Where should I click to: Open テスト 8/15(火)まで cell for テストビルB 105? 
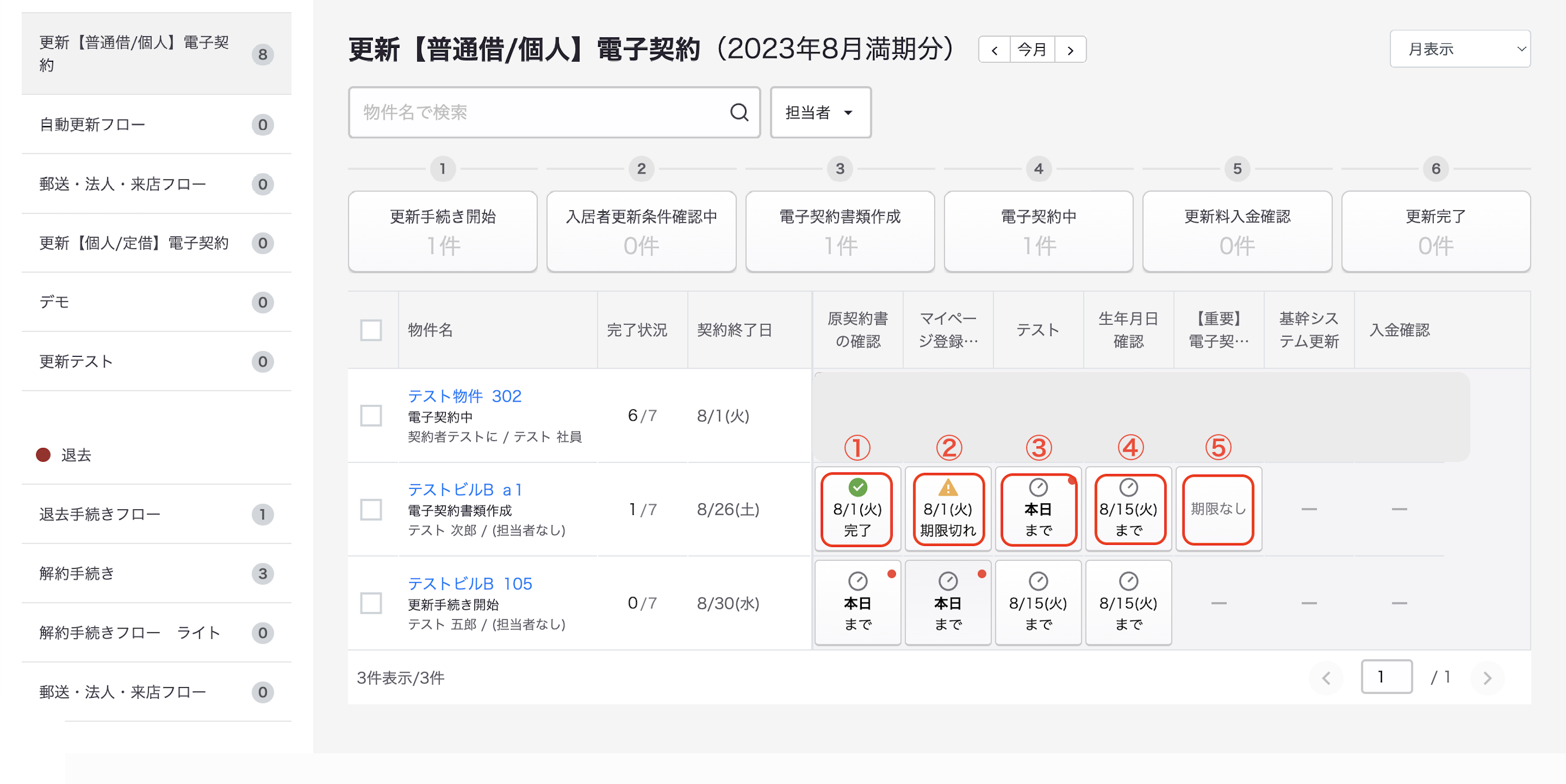(x=1038, y=603)
